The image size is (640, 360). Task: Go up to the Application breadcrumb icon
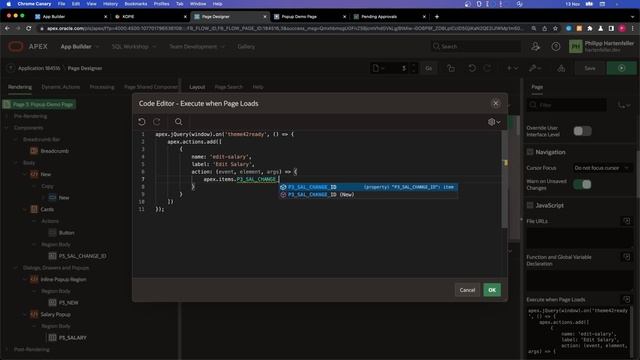11,68
